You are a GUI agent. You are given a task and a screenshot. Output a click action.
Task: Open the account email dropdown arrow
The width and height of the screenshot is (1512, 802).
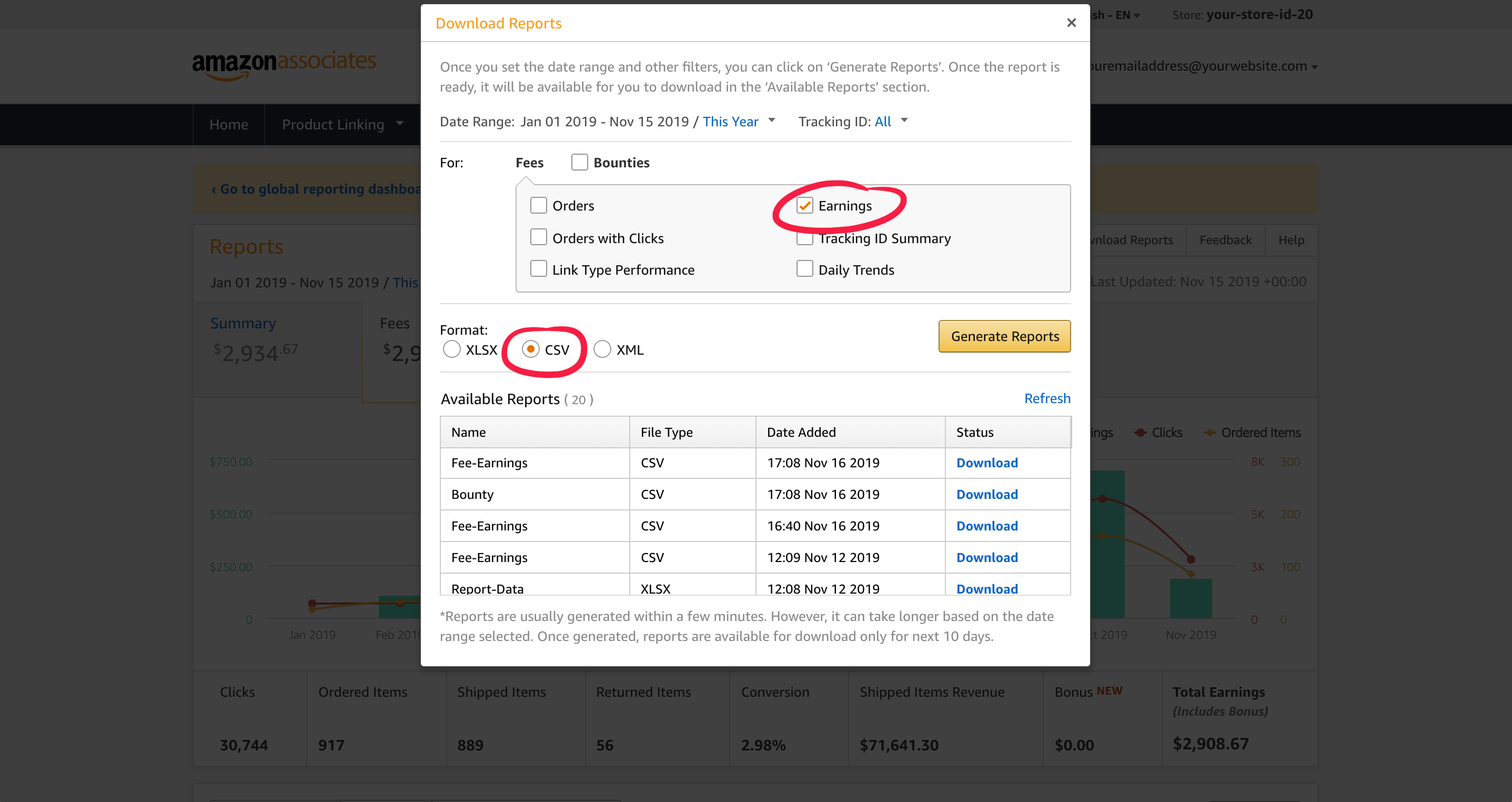pos(1315,67)
